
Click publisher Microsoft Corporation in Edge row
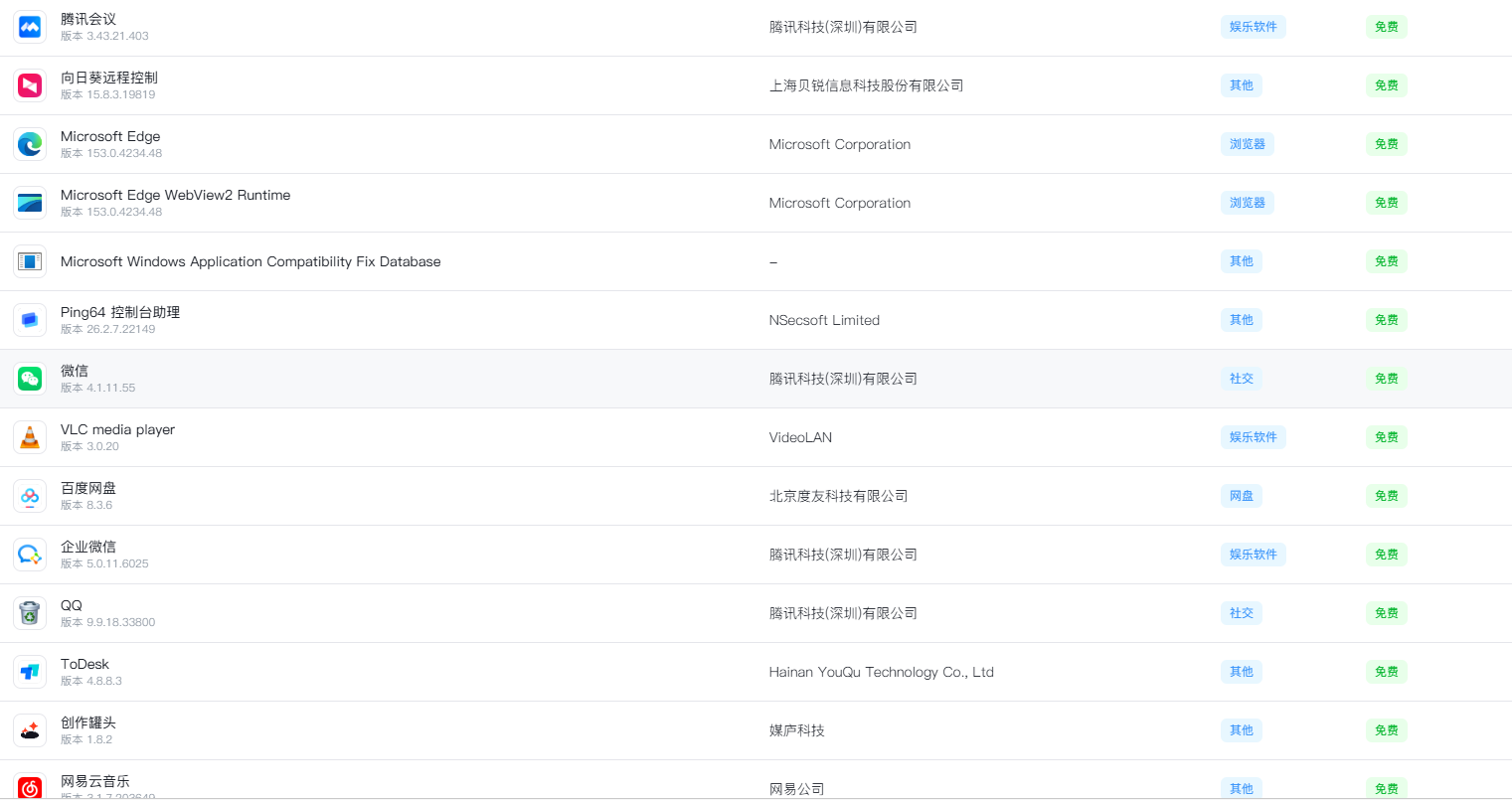point(840,144)
